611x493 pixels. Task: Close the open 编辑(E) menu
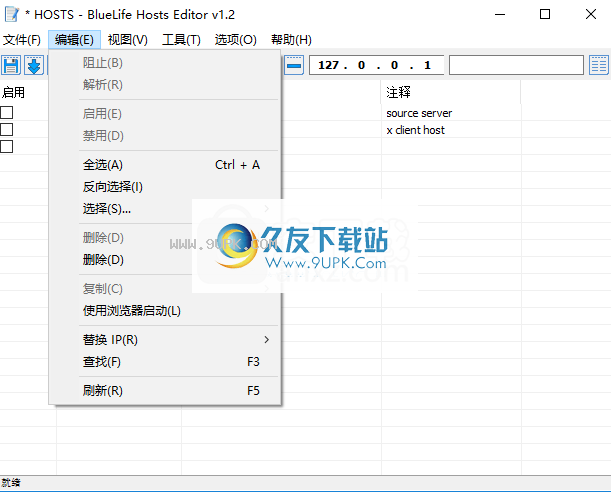tap(74, 40)
